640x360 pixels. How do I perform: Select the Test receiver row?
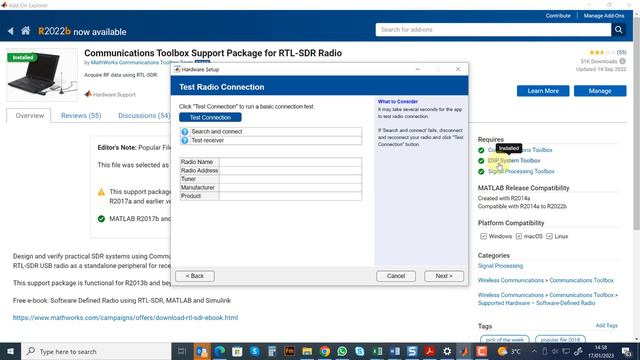(x=271, y=140)
